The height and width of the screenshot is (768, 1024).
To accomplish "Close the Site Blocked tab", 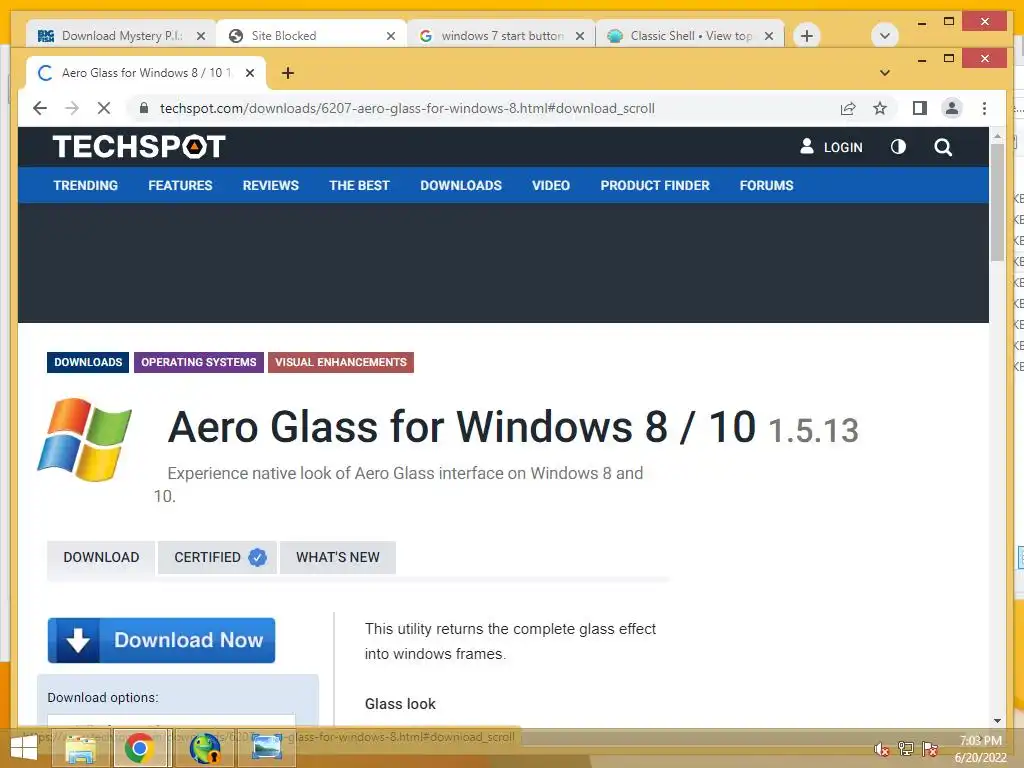I will [391, 36].
